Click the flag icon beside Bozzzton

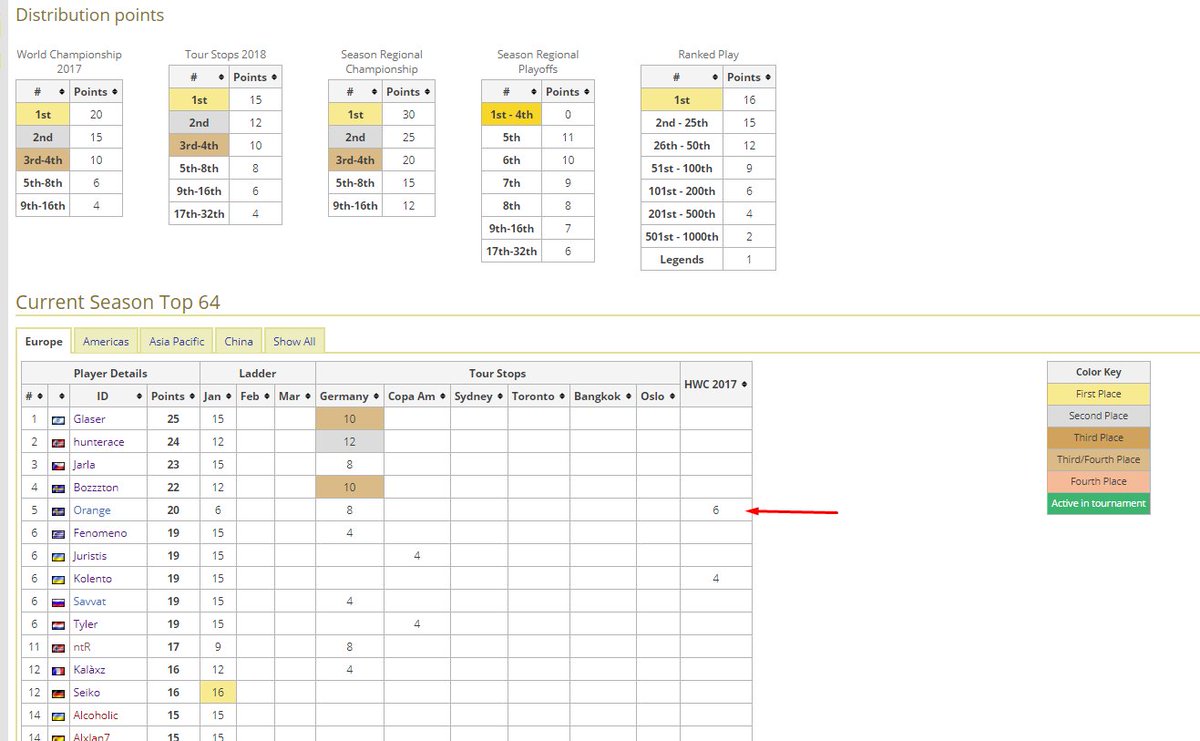click(58, 488)
